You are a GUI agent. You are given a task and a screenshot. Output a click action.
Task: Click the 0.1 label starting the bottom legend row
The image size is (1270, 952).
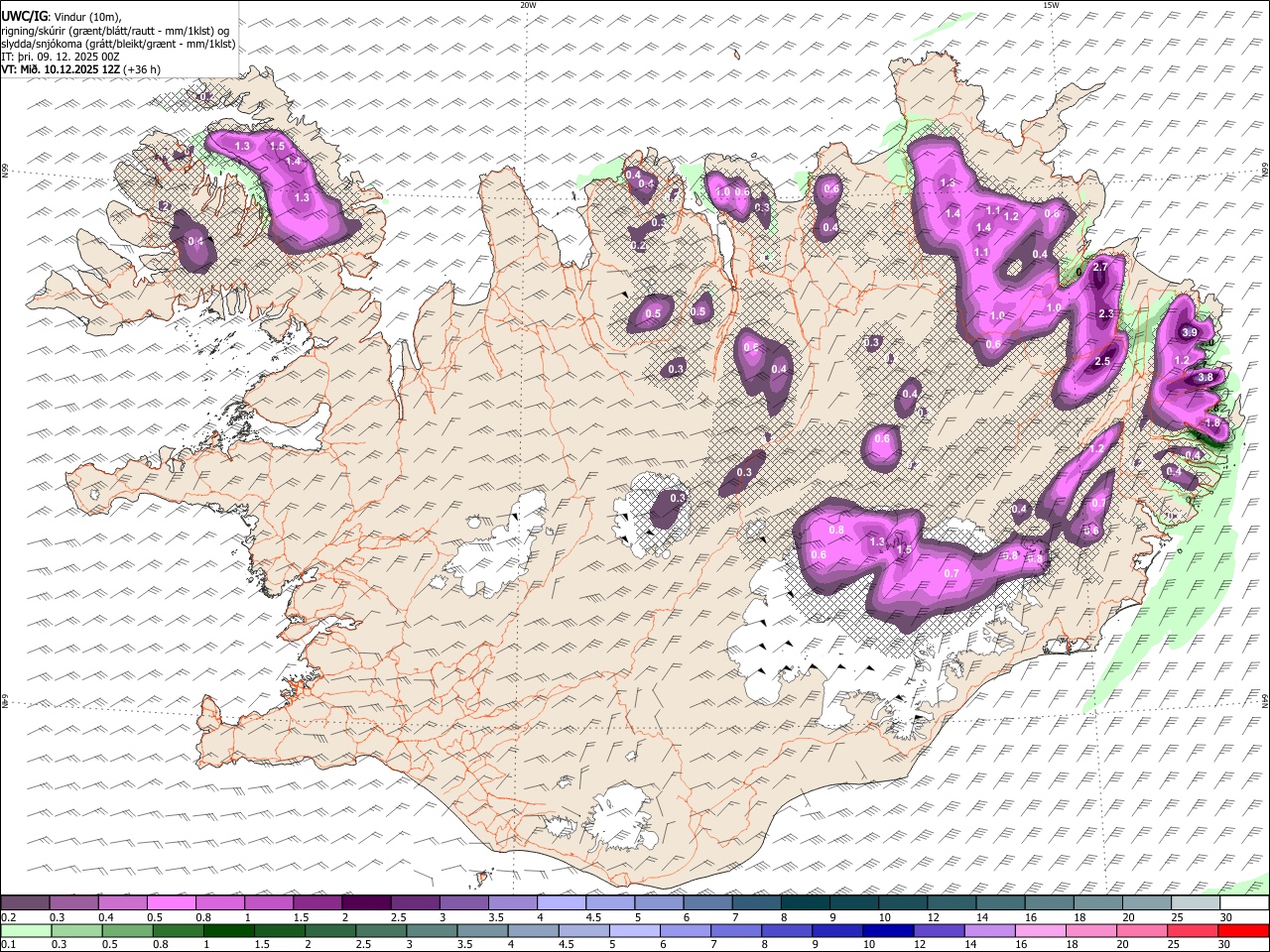point(8,945)
